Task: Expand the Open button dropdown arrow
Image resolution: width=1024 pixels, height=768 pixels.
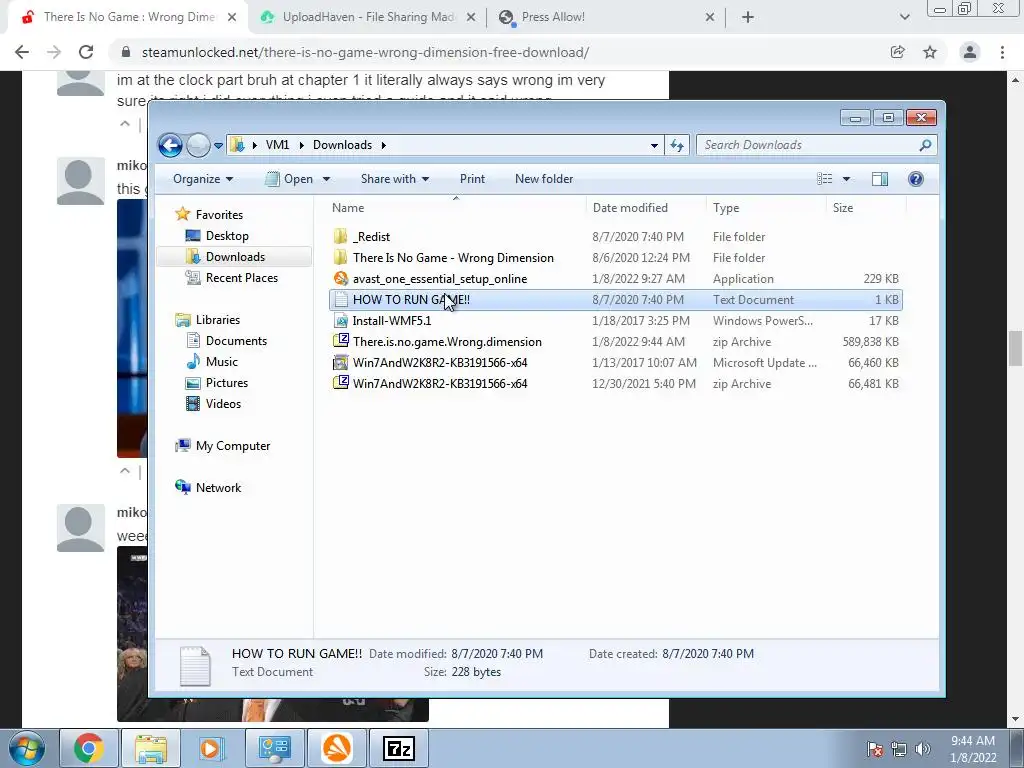Action: coord(327,179)
